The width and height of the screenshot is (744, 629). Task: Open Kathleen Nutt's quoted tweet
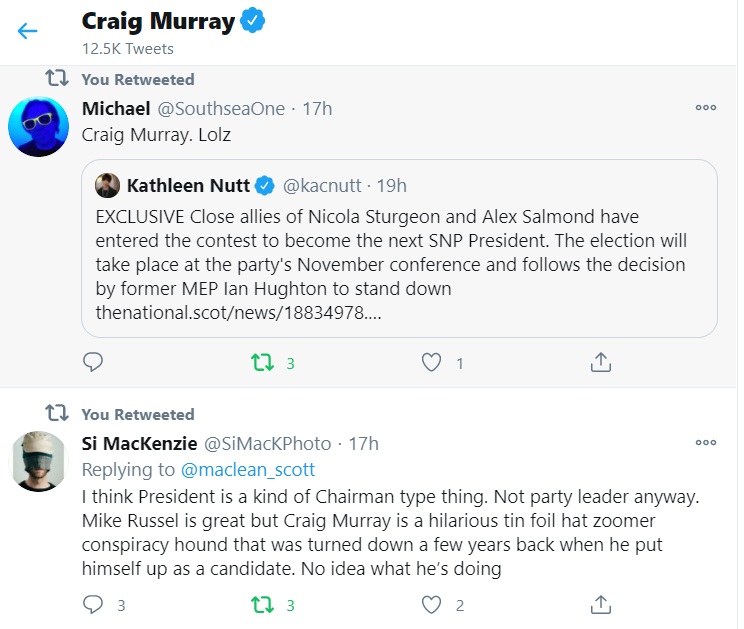[399, 249]
